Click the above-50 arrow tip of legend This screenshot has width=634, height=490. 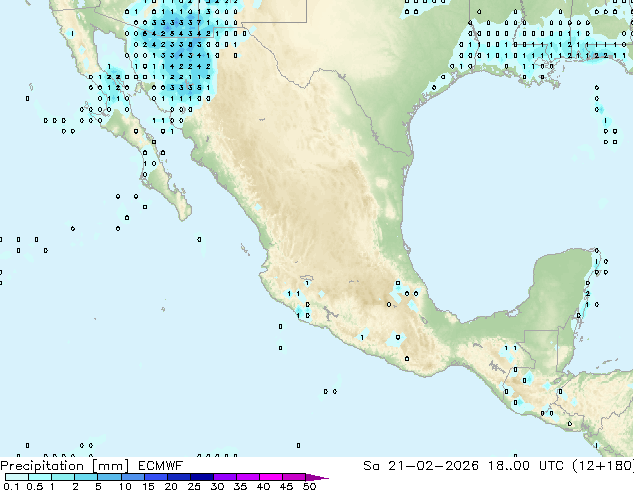click(317, 477)
